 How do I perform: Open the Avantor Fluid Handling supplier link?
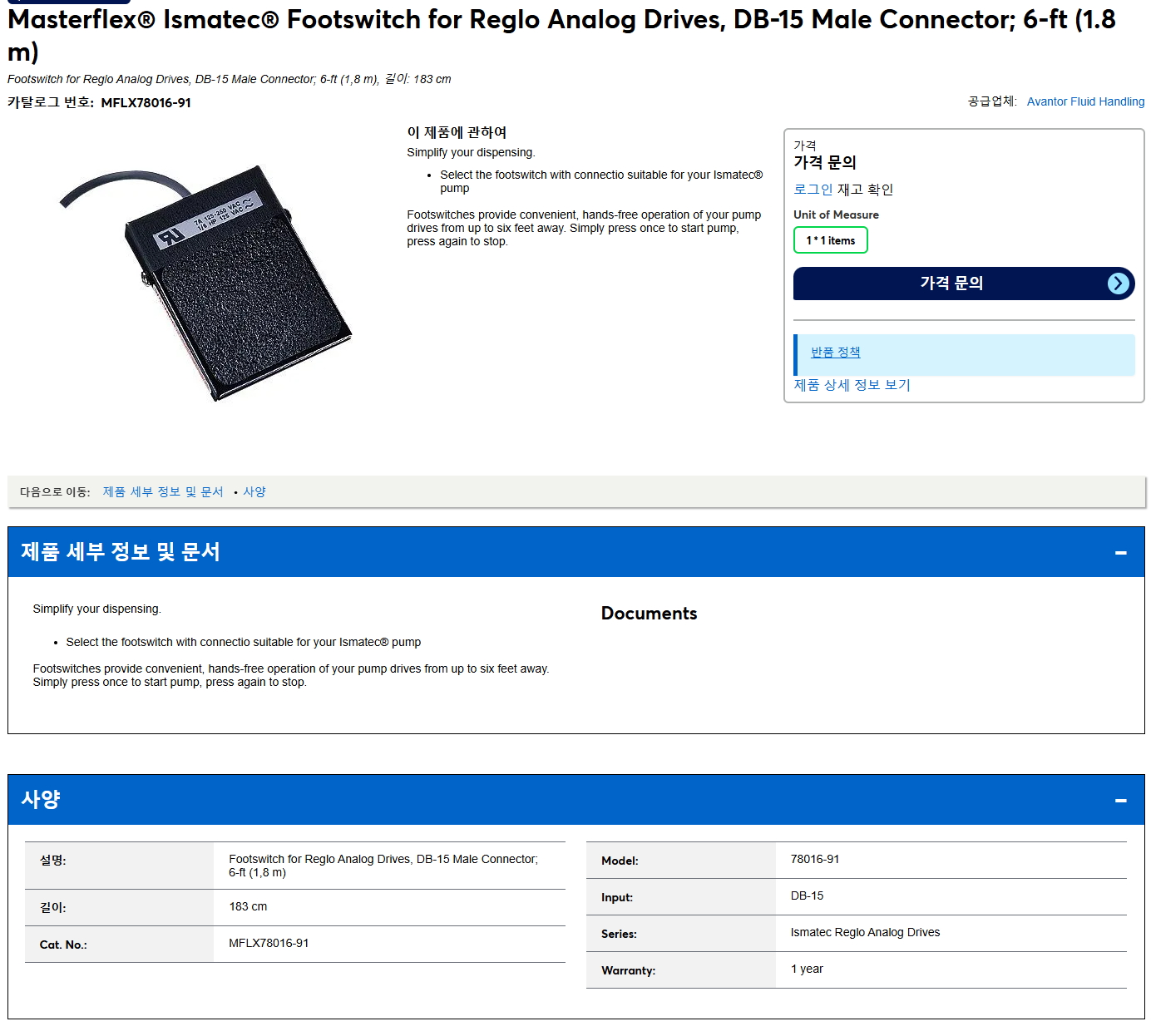1085,101
